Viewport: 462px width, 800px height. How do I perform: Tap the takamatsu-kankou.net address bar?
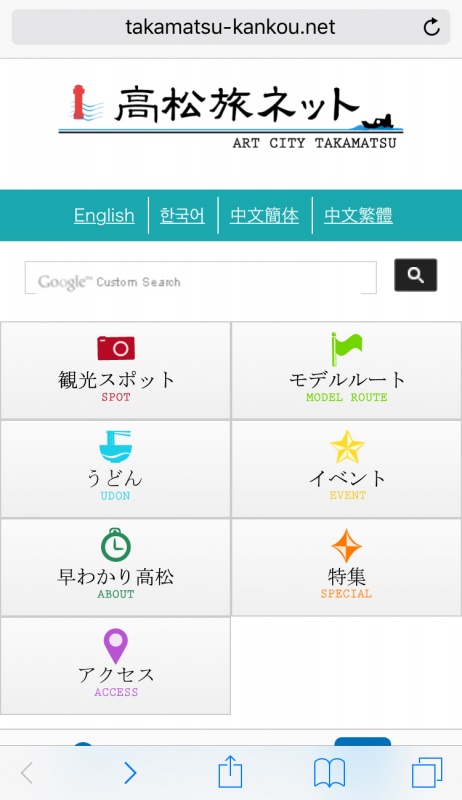[230, 27]
